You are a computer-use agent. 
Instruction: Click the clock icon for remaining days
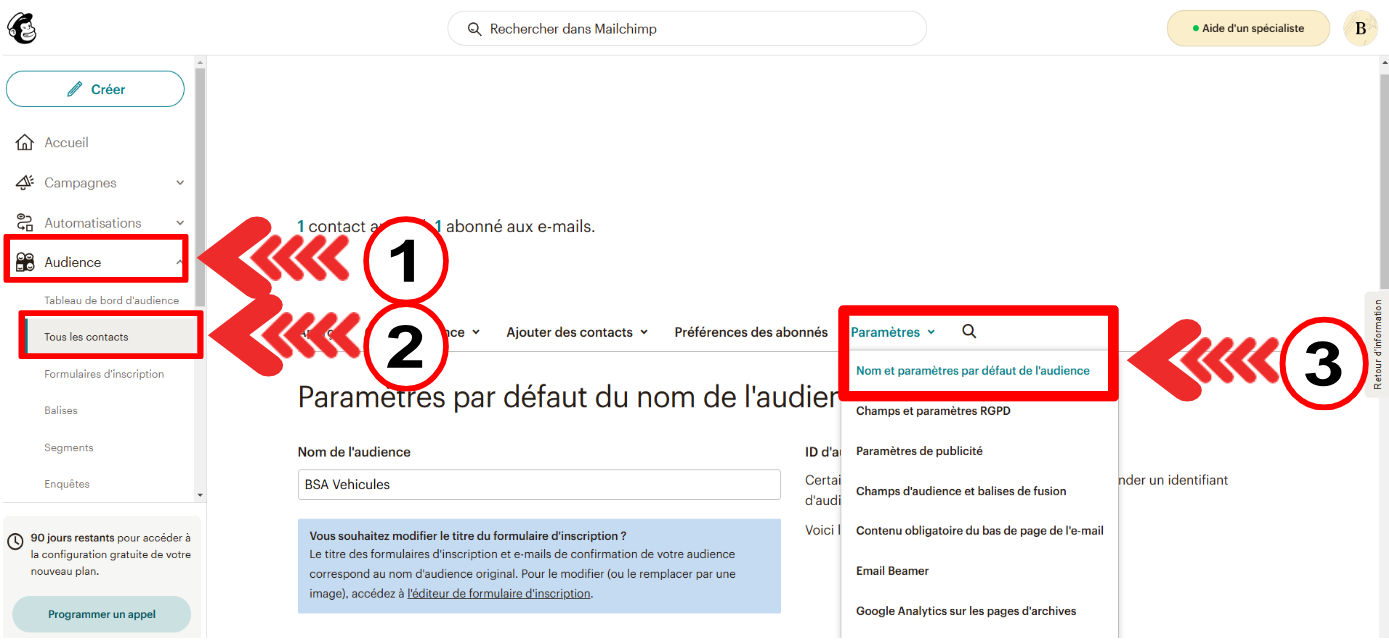(15, 541)
